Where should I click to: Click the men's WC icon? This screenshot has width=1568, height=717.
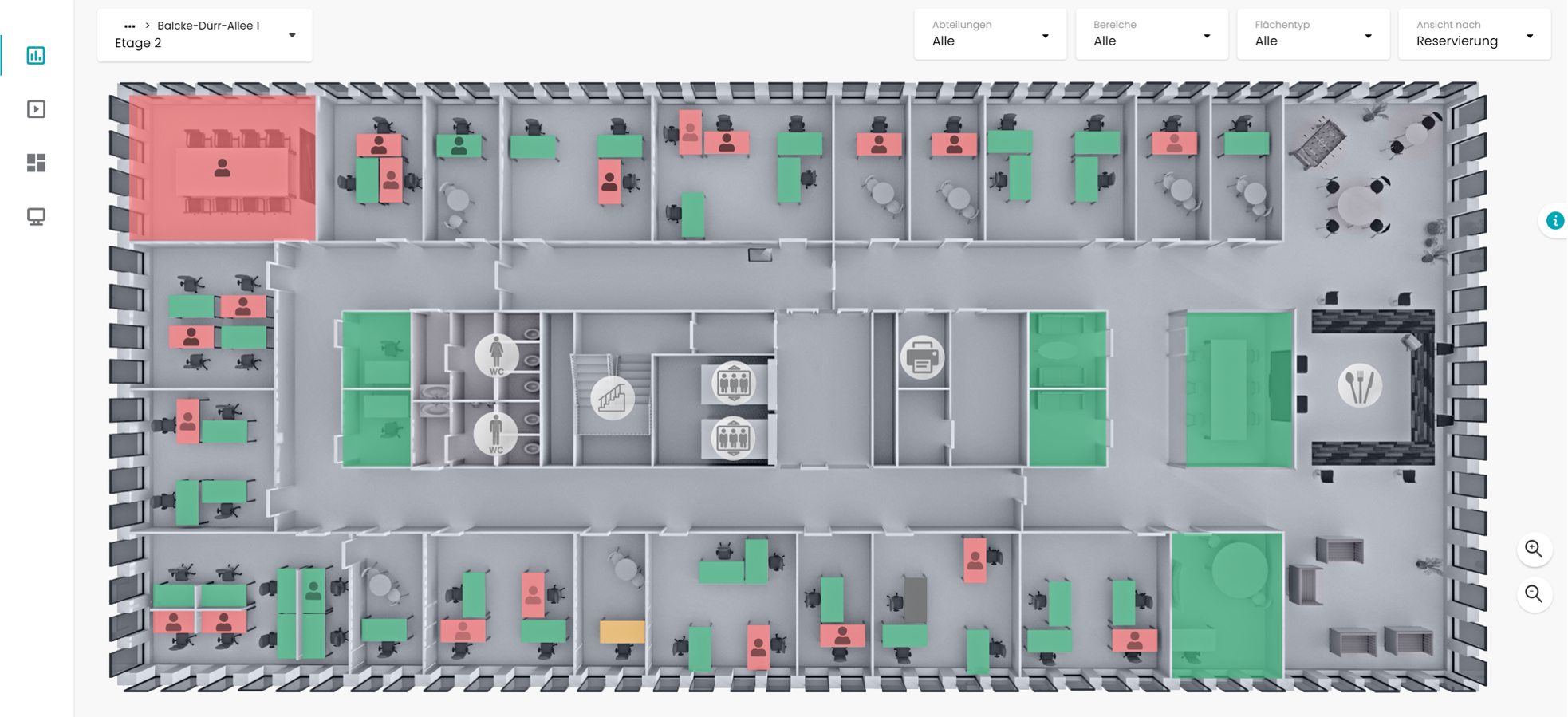[495, 434]
